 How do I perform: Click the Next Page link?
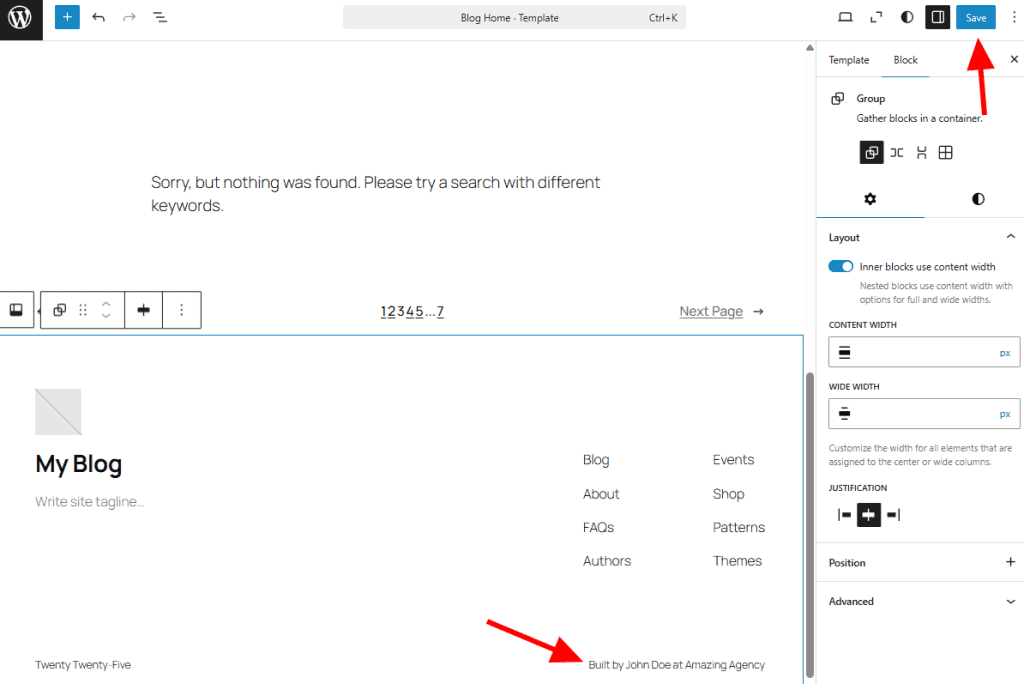pos(710,311)
